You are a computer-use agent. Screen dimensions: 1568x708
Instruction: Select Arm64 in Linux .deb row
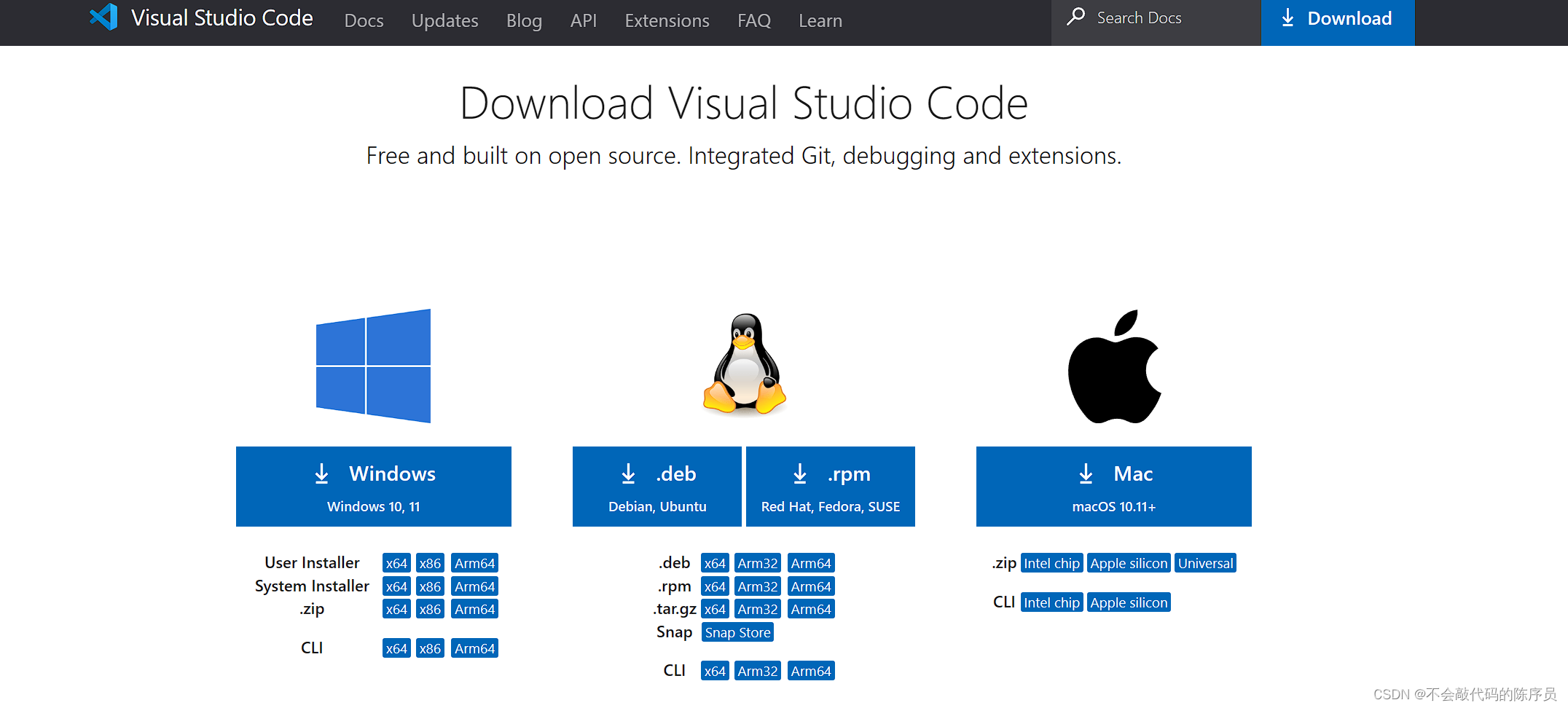pyautogui.click(x=811, y=563)
